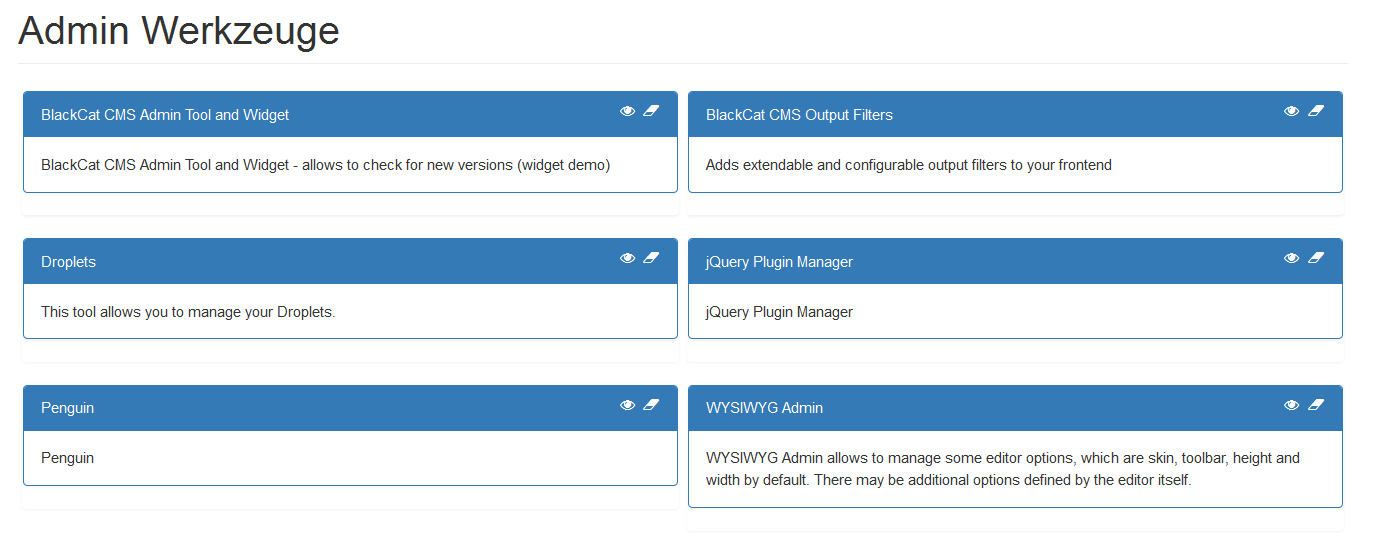Toggle eye icon on jQuery Plugin Manager panel
The height and width of the screenshot is (543, 1375).
(x=1292, y=258)
